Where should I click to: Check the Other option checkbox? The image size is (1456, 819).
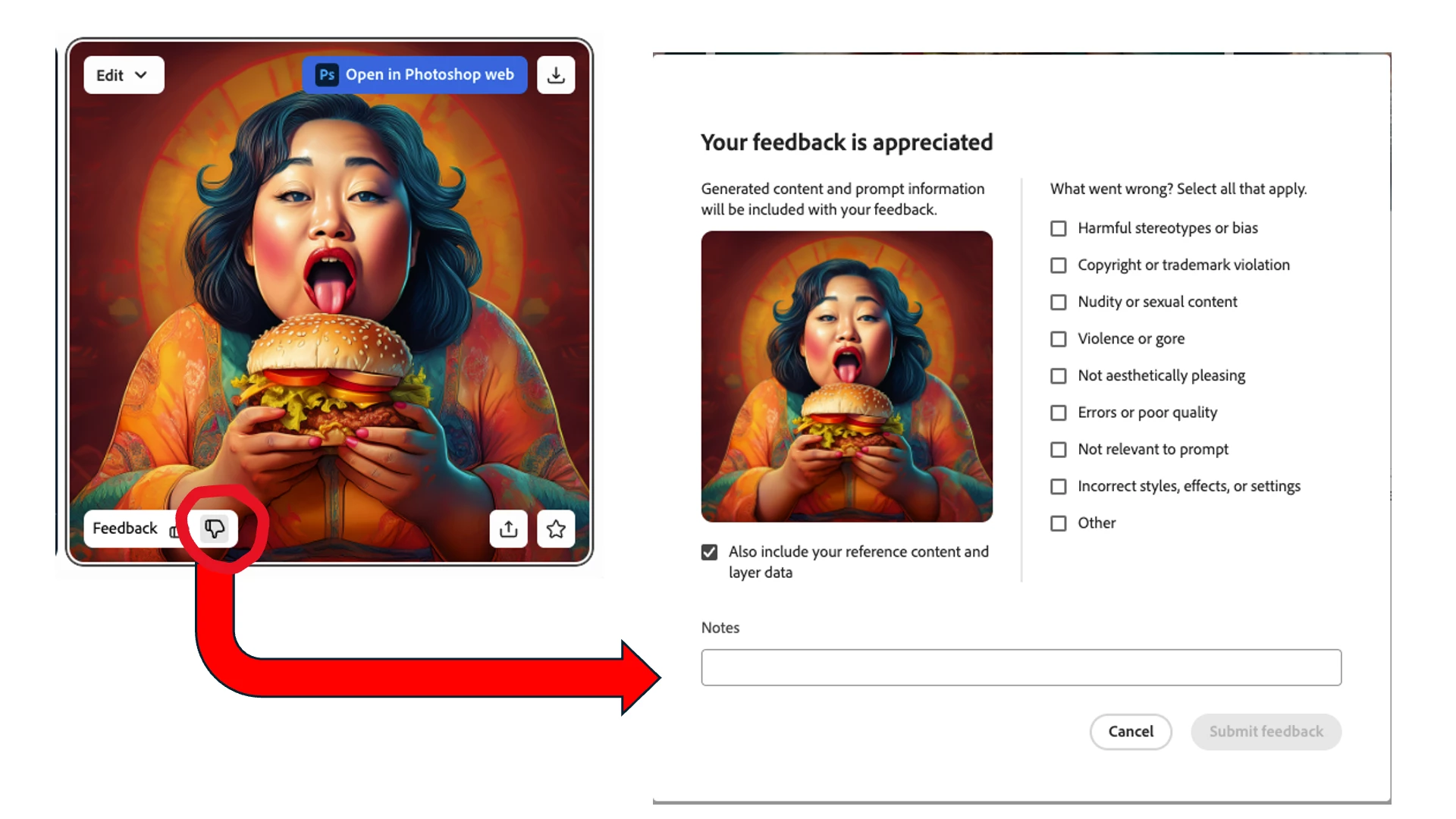1058,523
